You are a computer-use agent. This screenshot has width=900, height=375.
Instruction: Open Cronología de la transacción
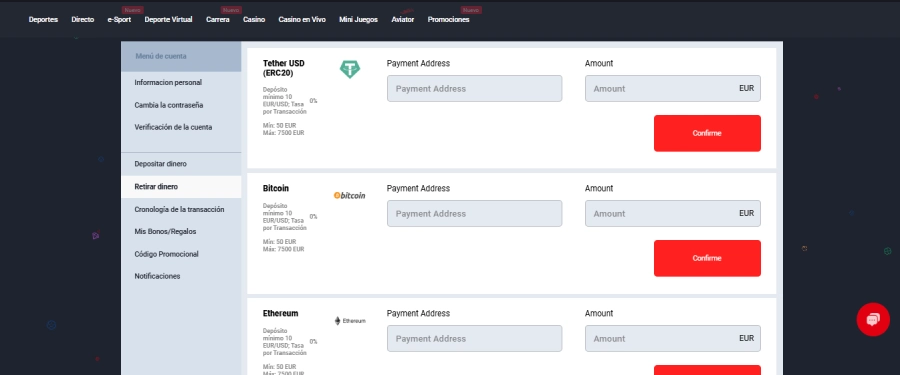click(181, 210)
